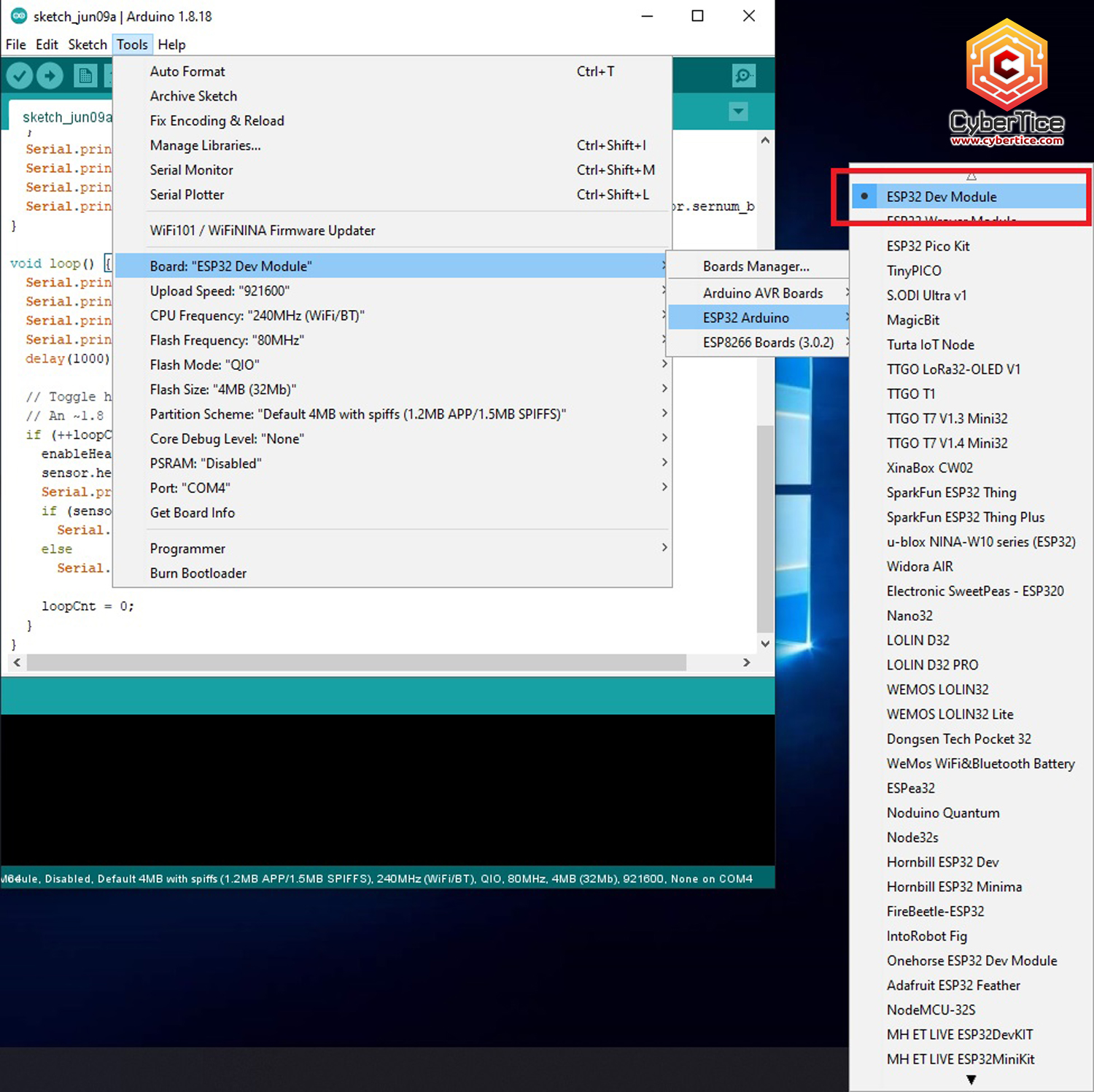This screenshot has width=1094, height=1092.
Task: Open the Sketch menu
Action: click(x=88, y=44)
